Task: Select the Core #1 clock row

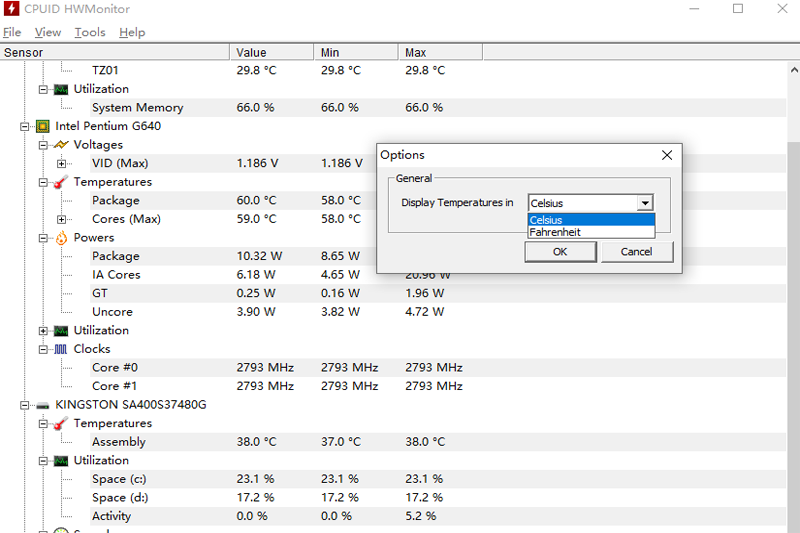Action: (437, 386)
